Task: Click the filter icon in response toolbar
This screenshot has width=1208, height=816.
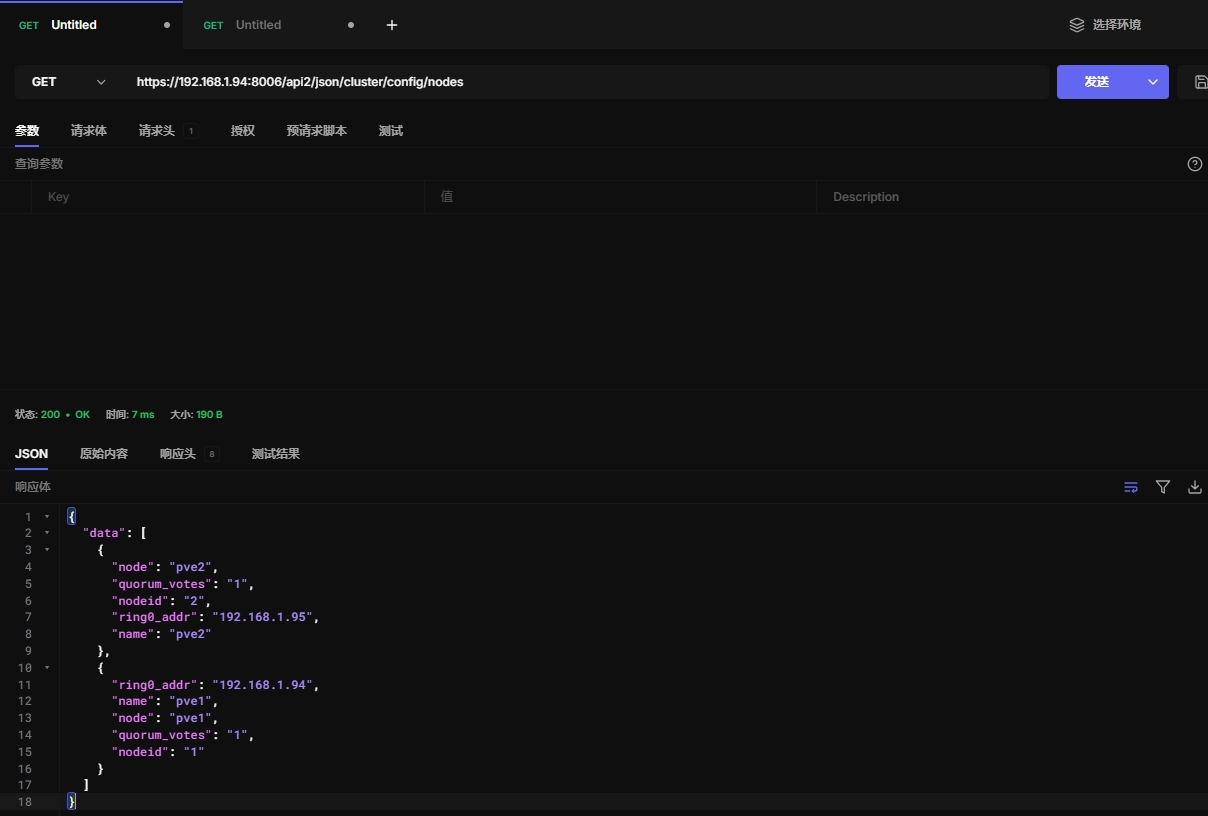Action: click(1163, 487)
